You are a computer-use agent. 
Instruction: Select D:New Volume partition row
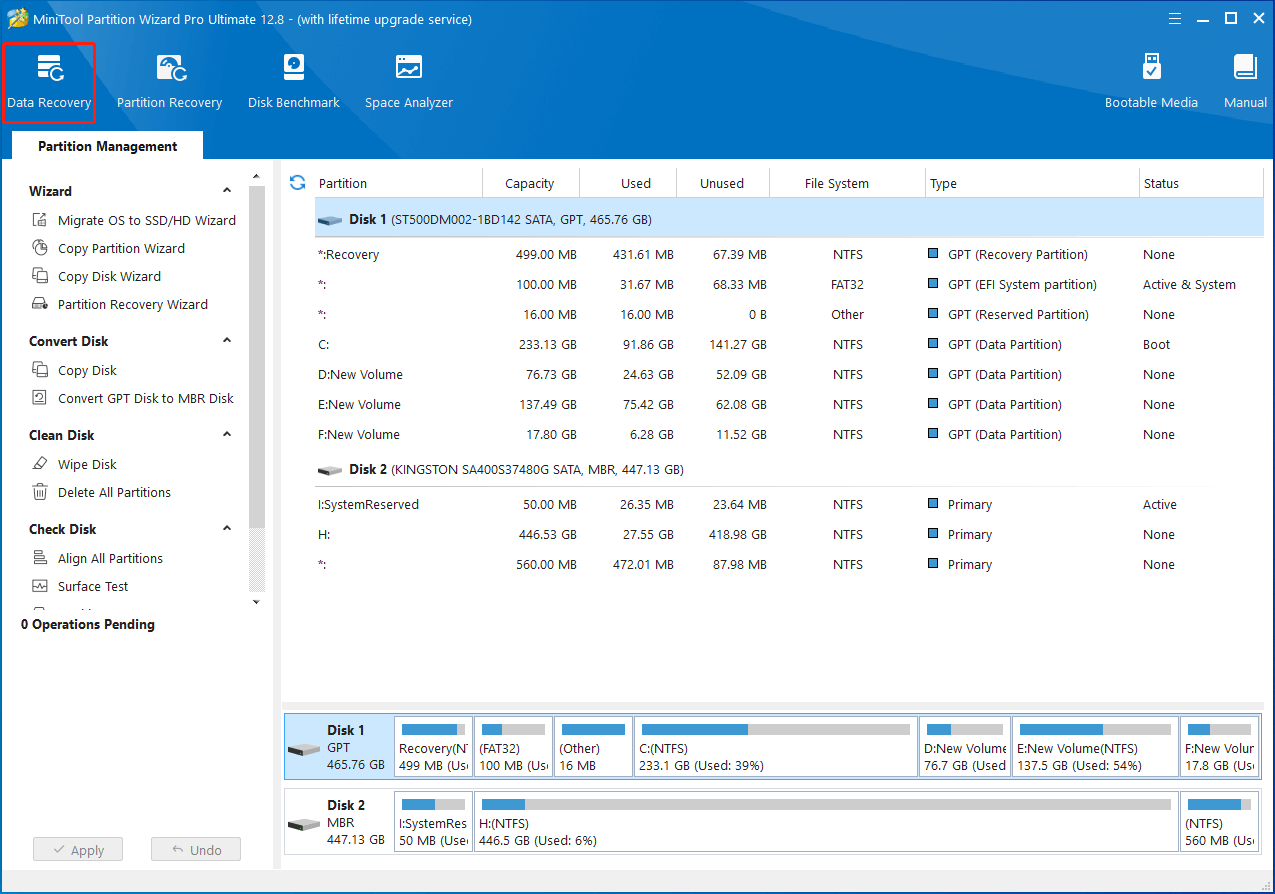click(x=789, y=374)
